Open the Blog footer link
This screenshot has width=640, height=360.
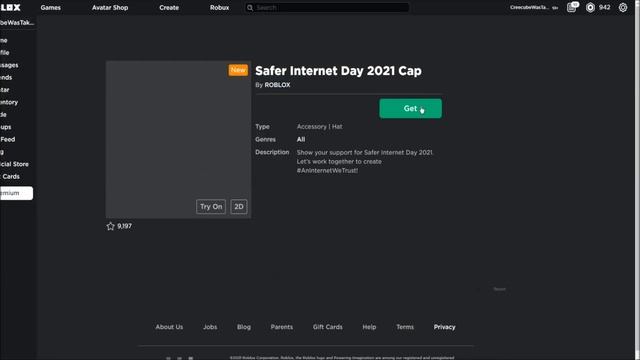click(244, 327)
